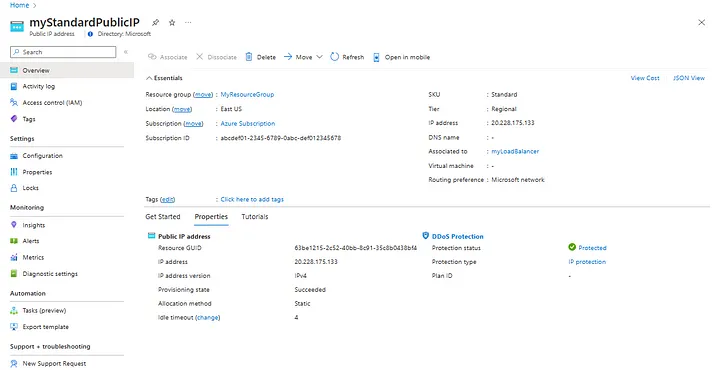Image resolution: width=720 pixels, height=370 pixels.
Task: Click View Cost link
Action: (x=645, y=78)
